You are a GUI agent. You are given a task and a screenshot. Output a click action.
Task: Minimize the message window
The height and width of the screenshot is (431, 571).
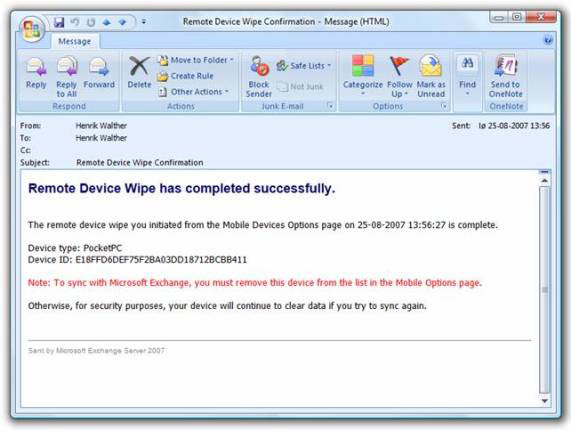click(499, 17)
